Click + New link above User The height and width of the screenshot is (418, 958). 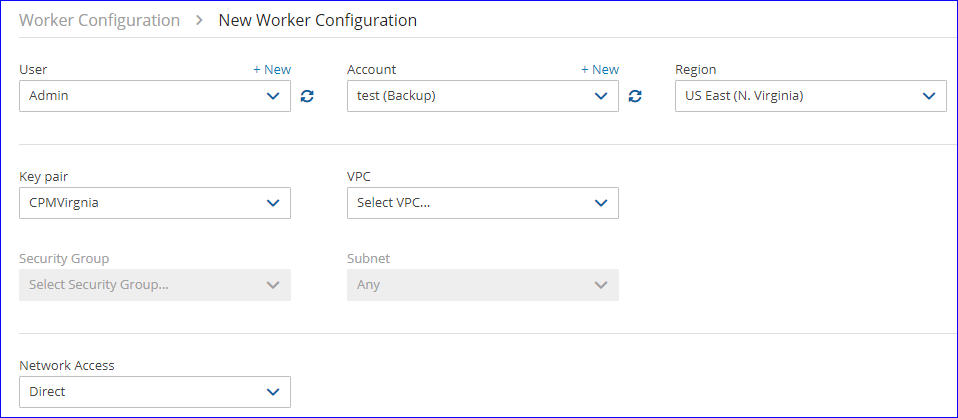(272, 69)
